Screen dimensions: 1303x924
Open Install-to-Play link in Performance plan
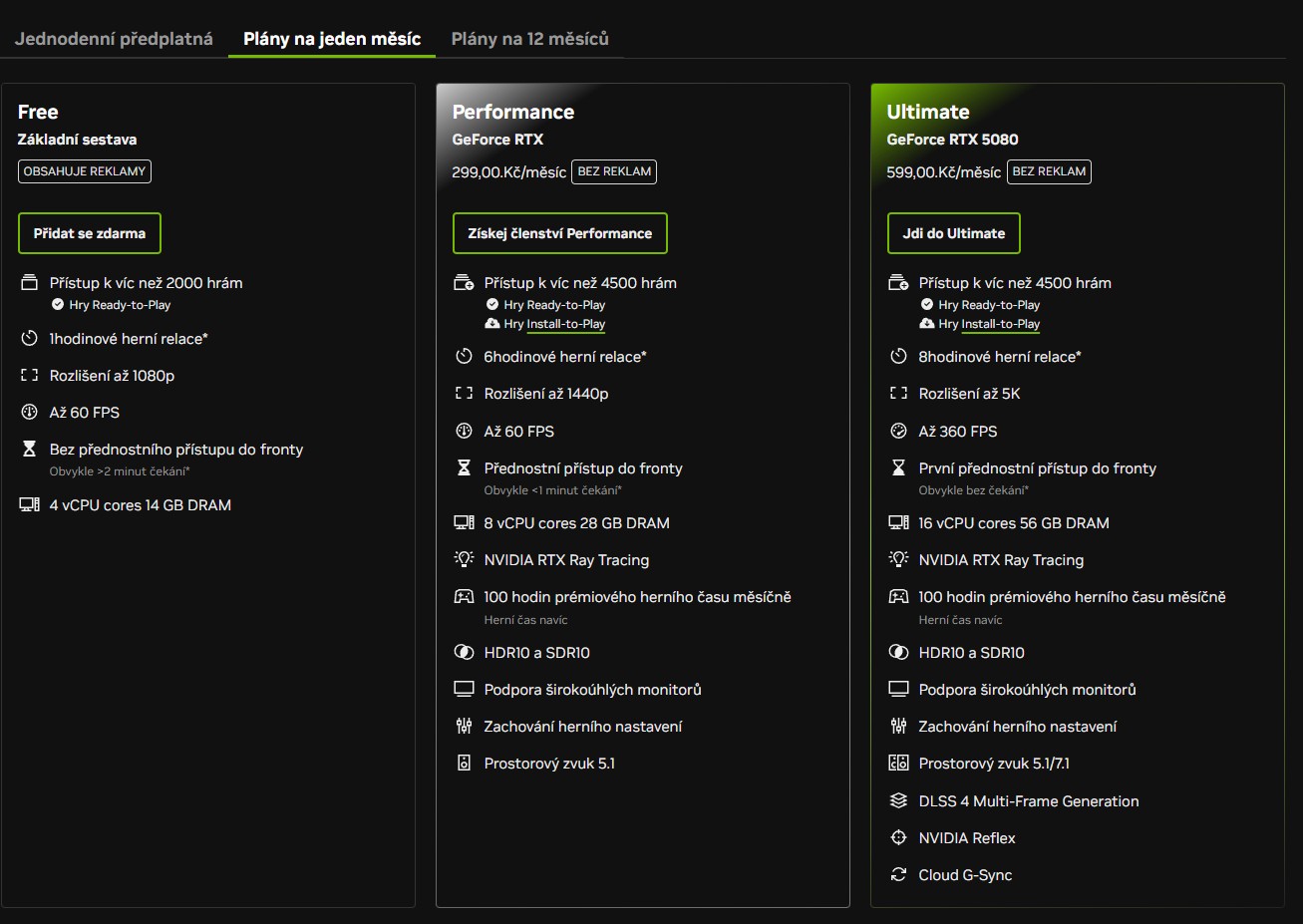pos(566,324)
